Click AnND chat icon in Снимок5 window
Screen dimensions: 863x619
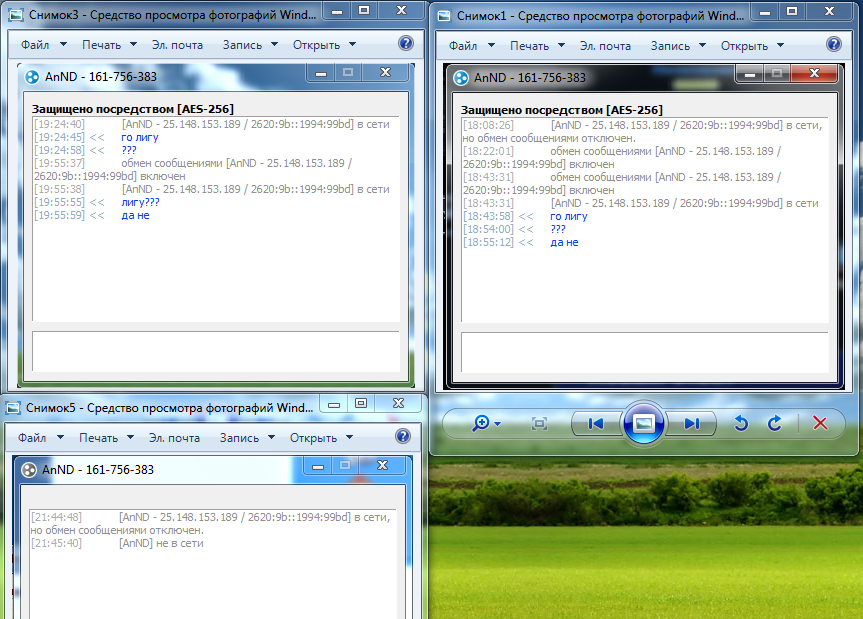click(x=29, y=470)
